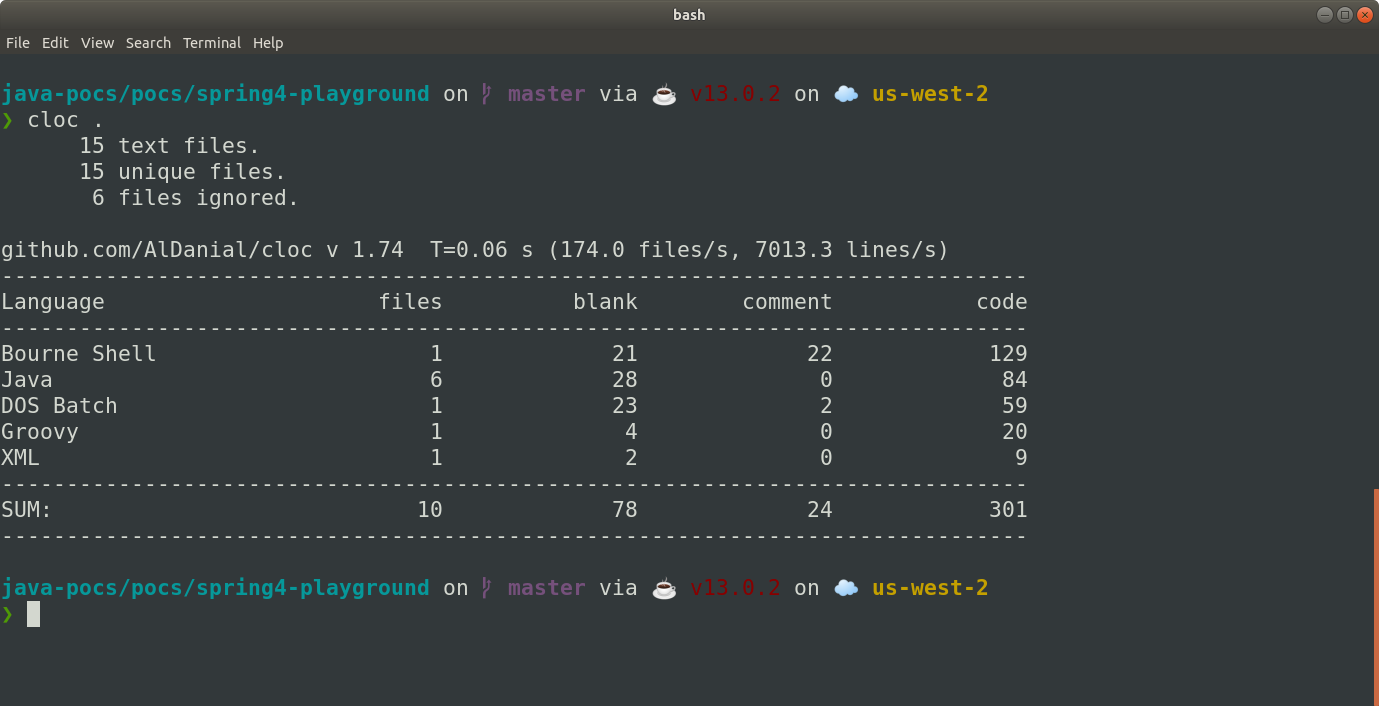Click the 'blank' column header
1379x706 pixels.
coord(605,302)
